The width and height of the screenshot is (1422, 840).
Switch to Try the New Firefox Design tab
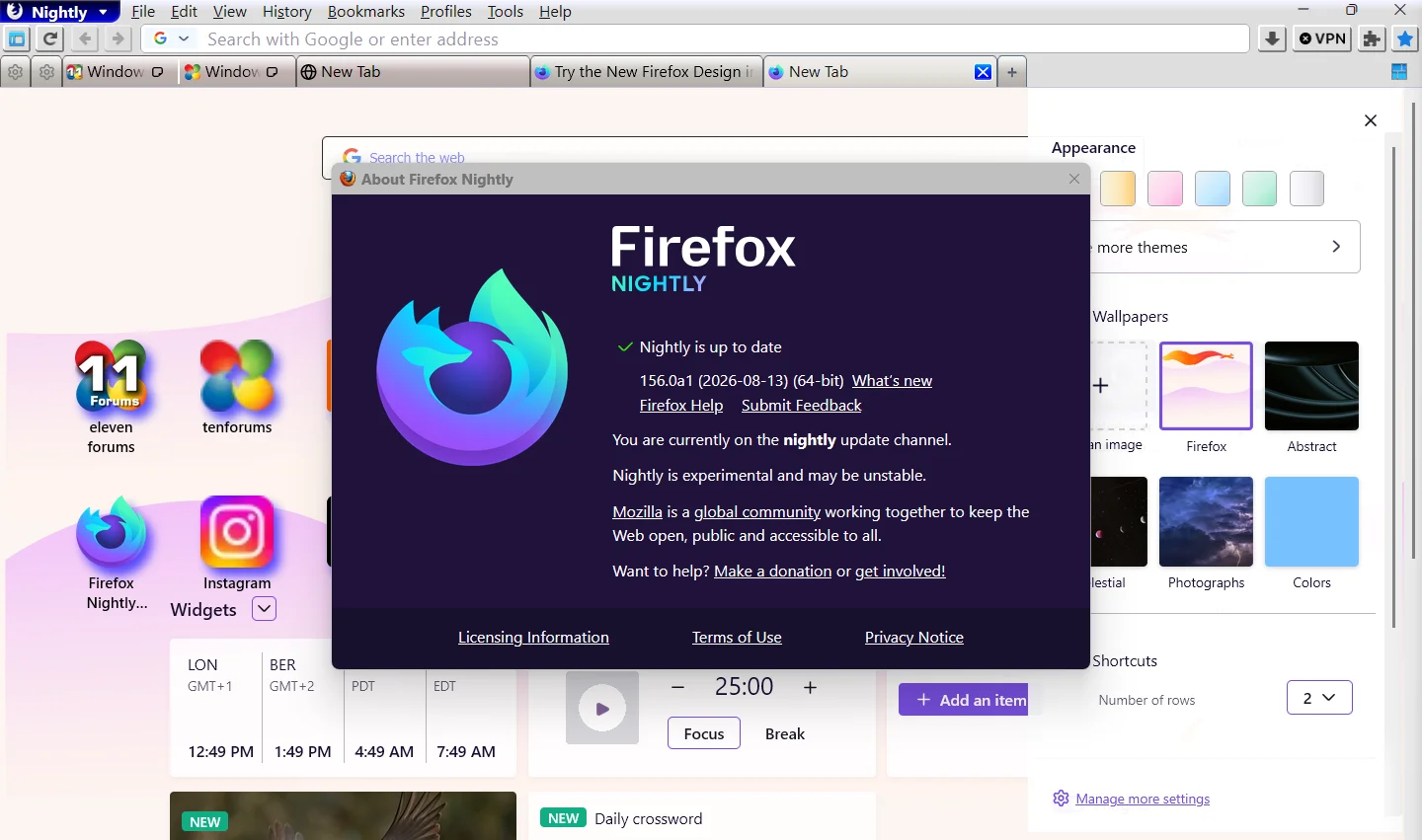pos(647,72)
